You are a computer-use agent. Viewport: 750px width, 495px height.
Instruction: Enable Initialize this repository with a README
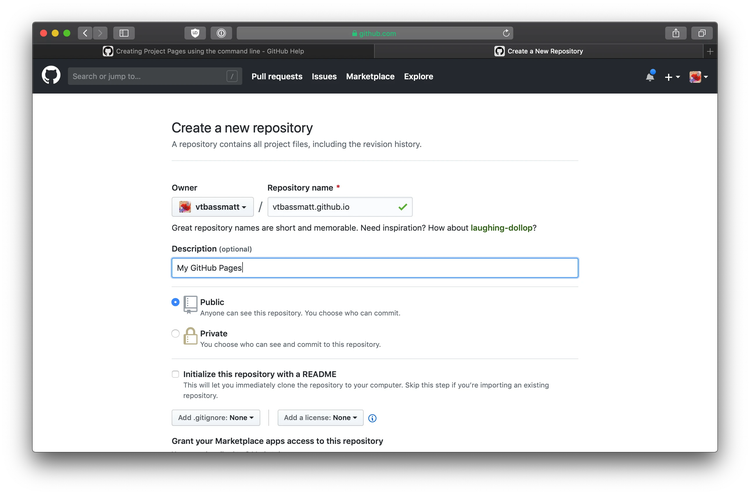[x=176, y=374]
